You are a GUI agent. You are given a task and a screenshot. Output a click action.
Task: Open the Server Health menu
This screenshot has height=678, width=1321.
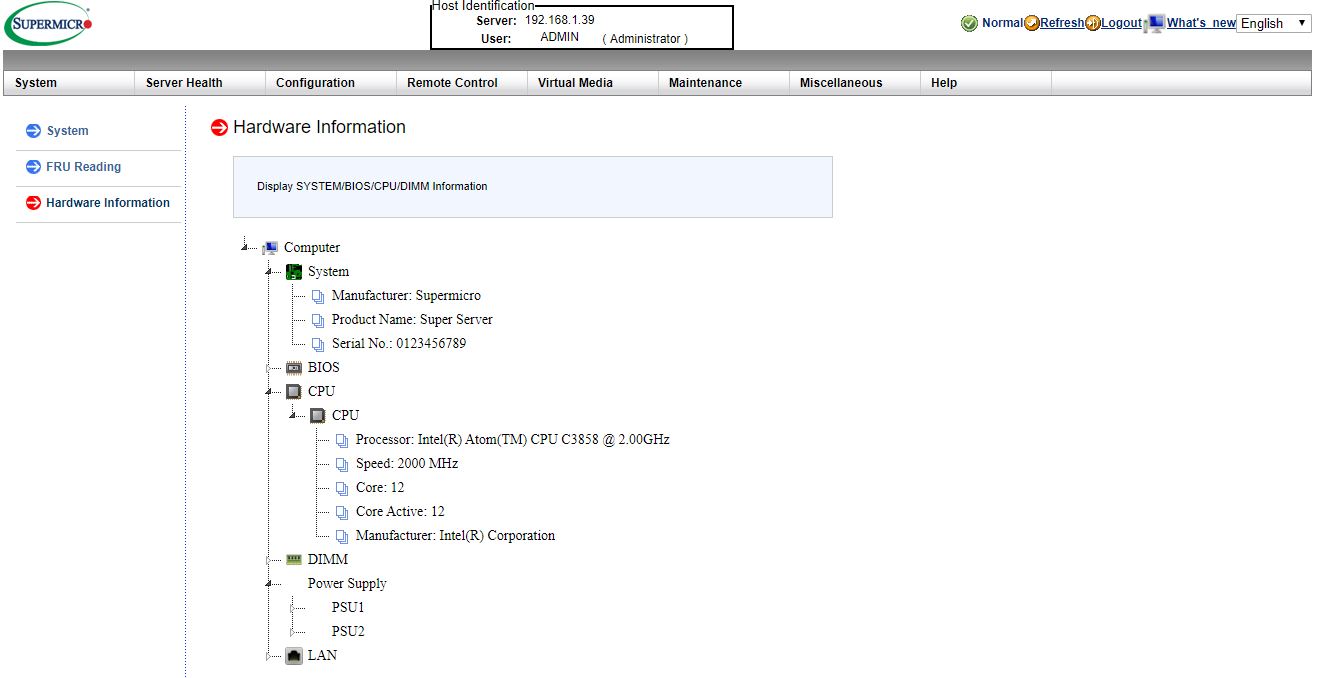click(200, 83)
